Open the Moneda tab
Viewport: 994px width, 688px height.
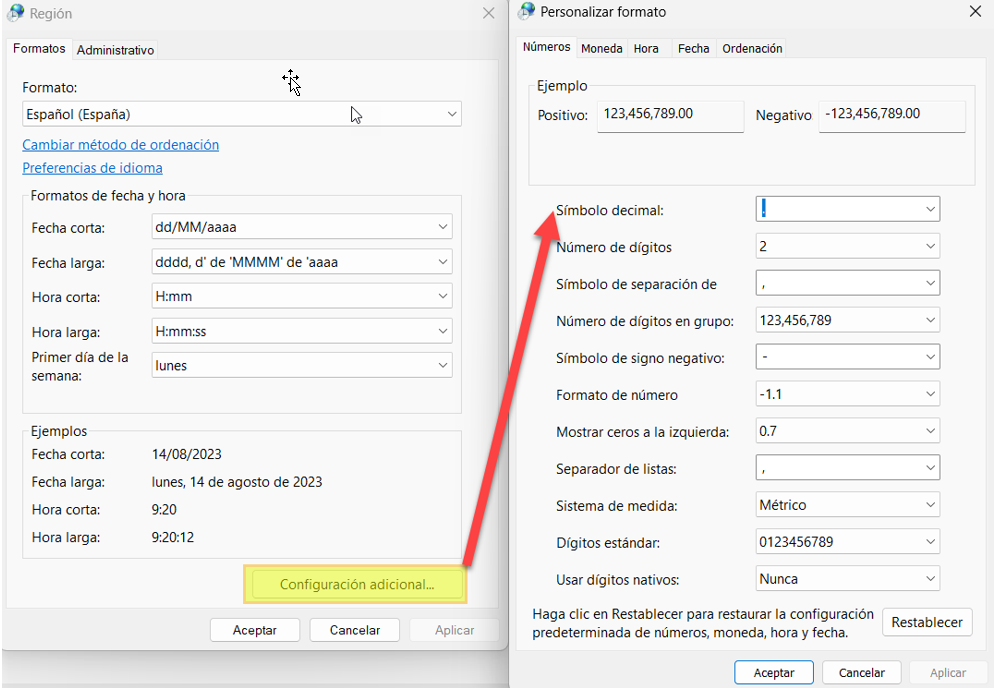pos(601,48)
